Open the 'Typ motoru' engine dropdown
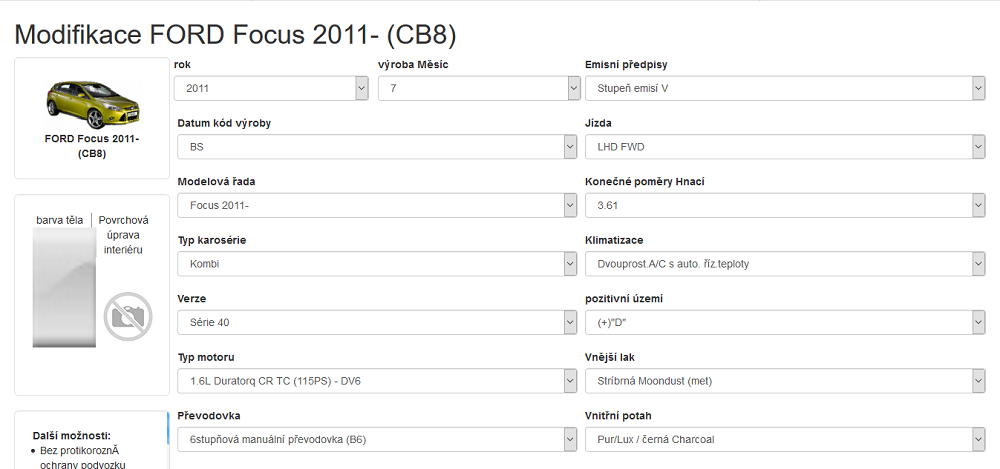 pos(377,381)
